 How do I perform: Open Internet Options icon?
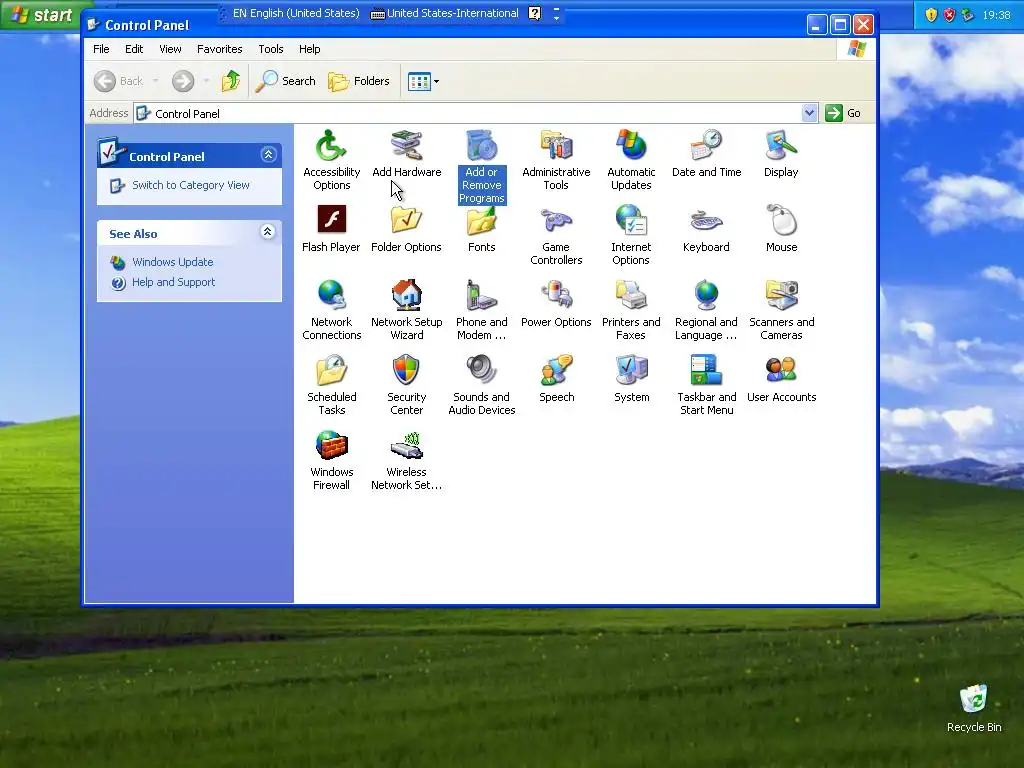(631, 234)
